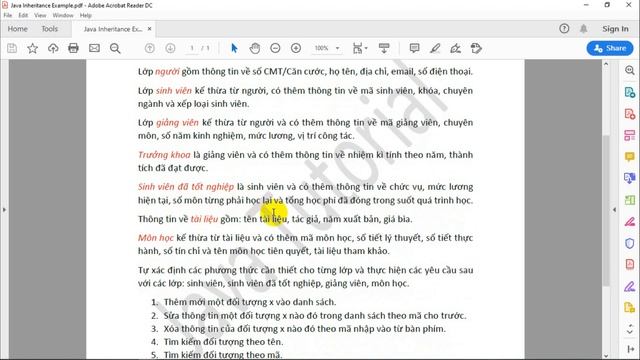The width and height of the screenshot is (640, 360).
Task: Open the File menu
Action: [8, 15]
